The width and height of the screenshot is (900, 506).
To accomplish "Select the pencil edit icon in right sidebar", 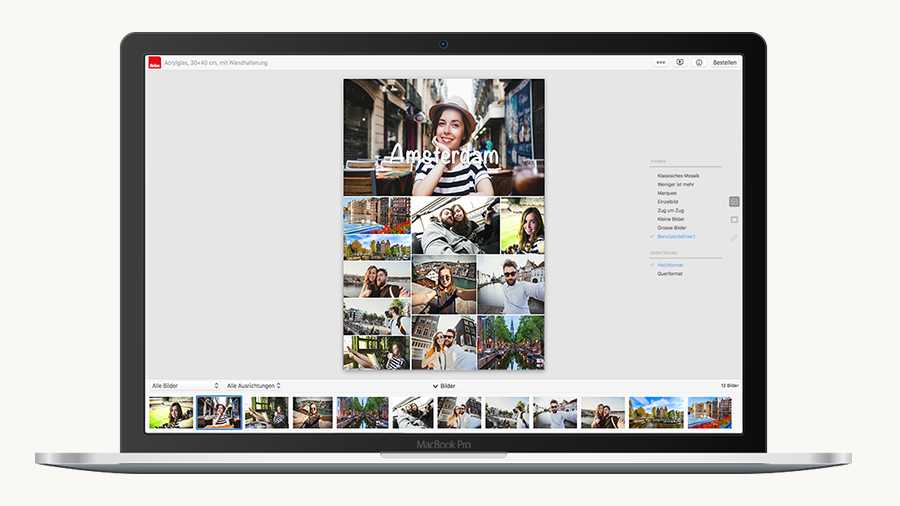I will tap(734, 237).
